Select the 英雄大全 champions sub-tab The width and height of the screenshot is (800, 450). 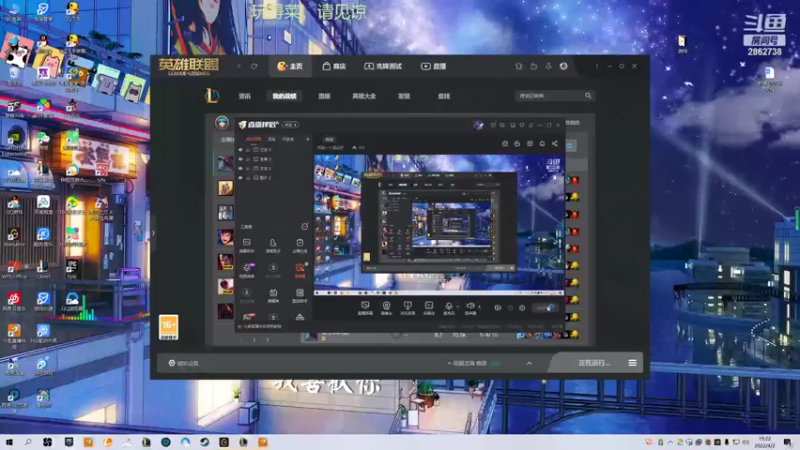(x=364, y=96)
